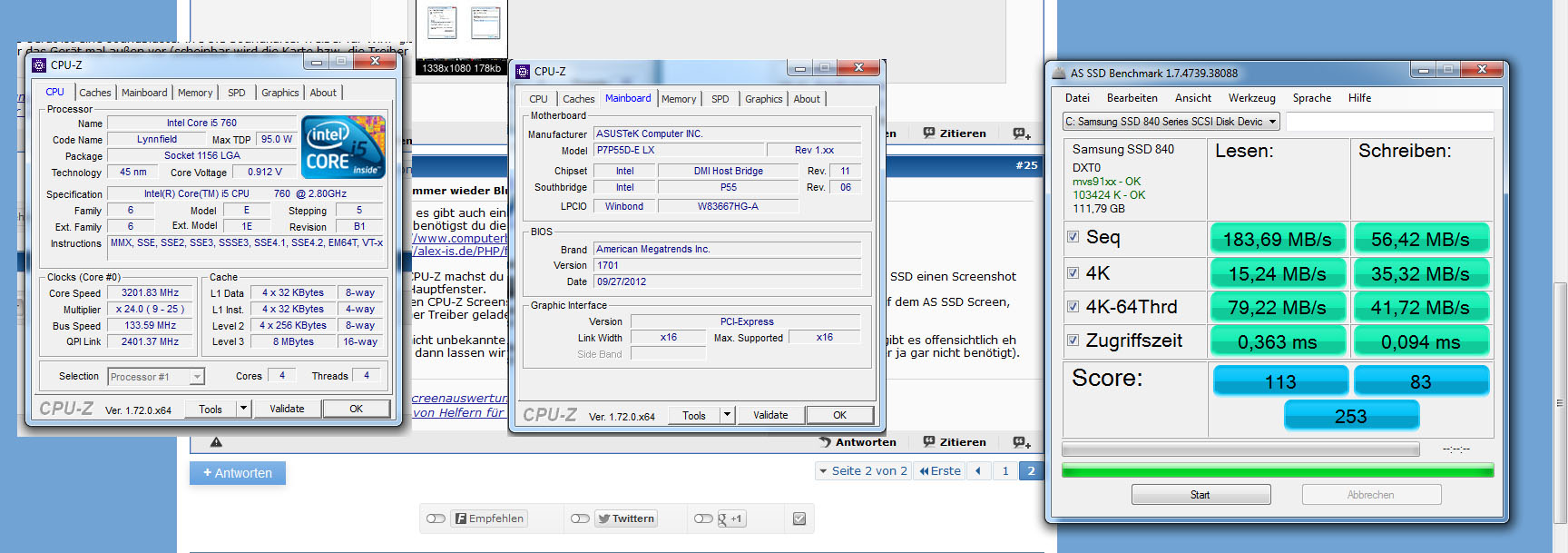The image size is (1568, 553).
Task: Open the Hilfe menu in AS SSD
Action: [1359, 98]
